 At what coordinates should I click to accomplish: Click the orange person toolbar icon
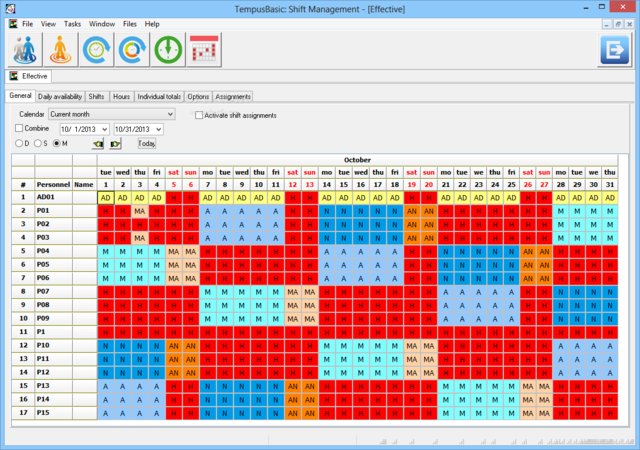60,50
